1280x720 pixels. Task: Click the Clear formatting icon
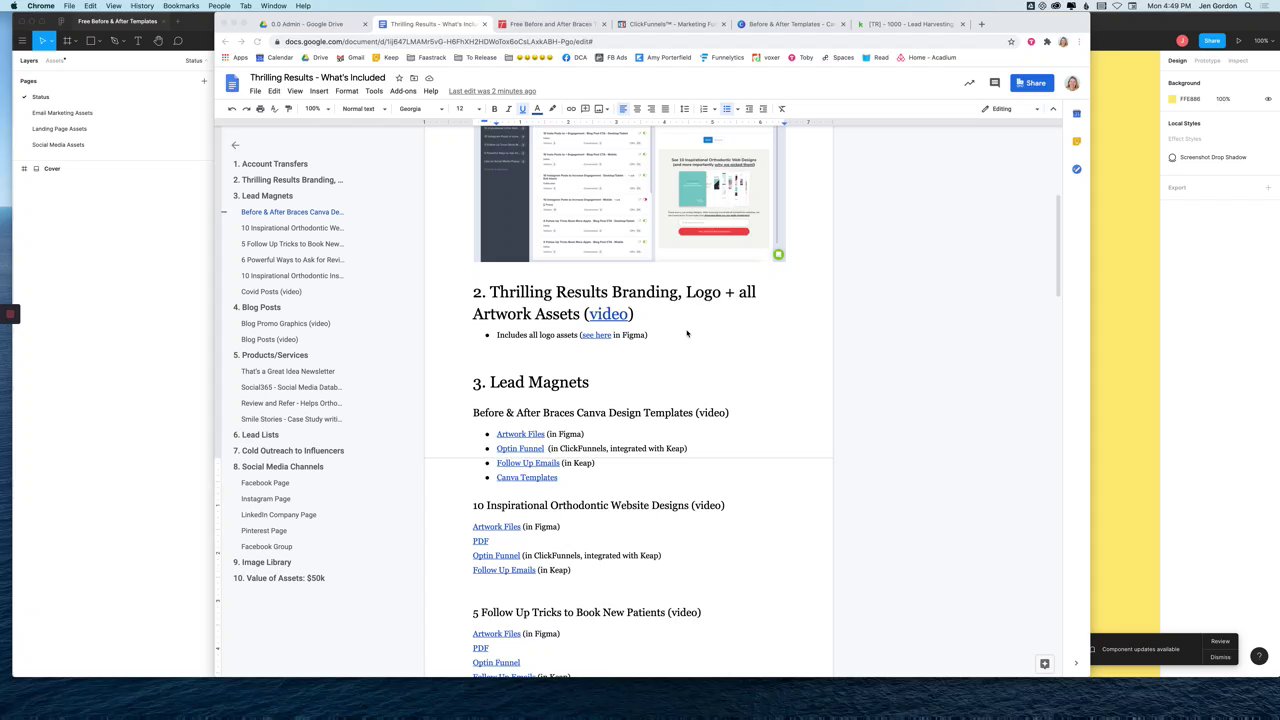(782, 109)
